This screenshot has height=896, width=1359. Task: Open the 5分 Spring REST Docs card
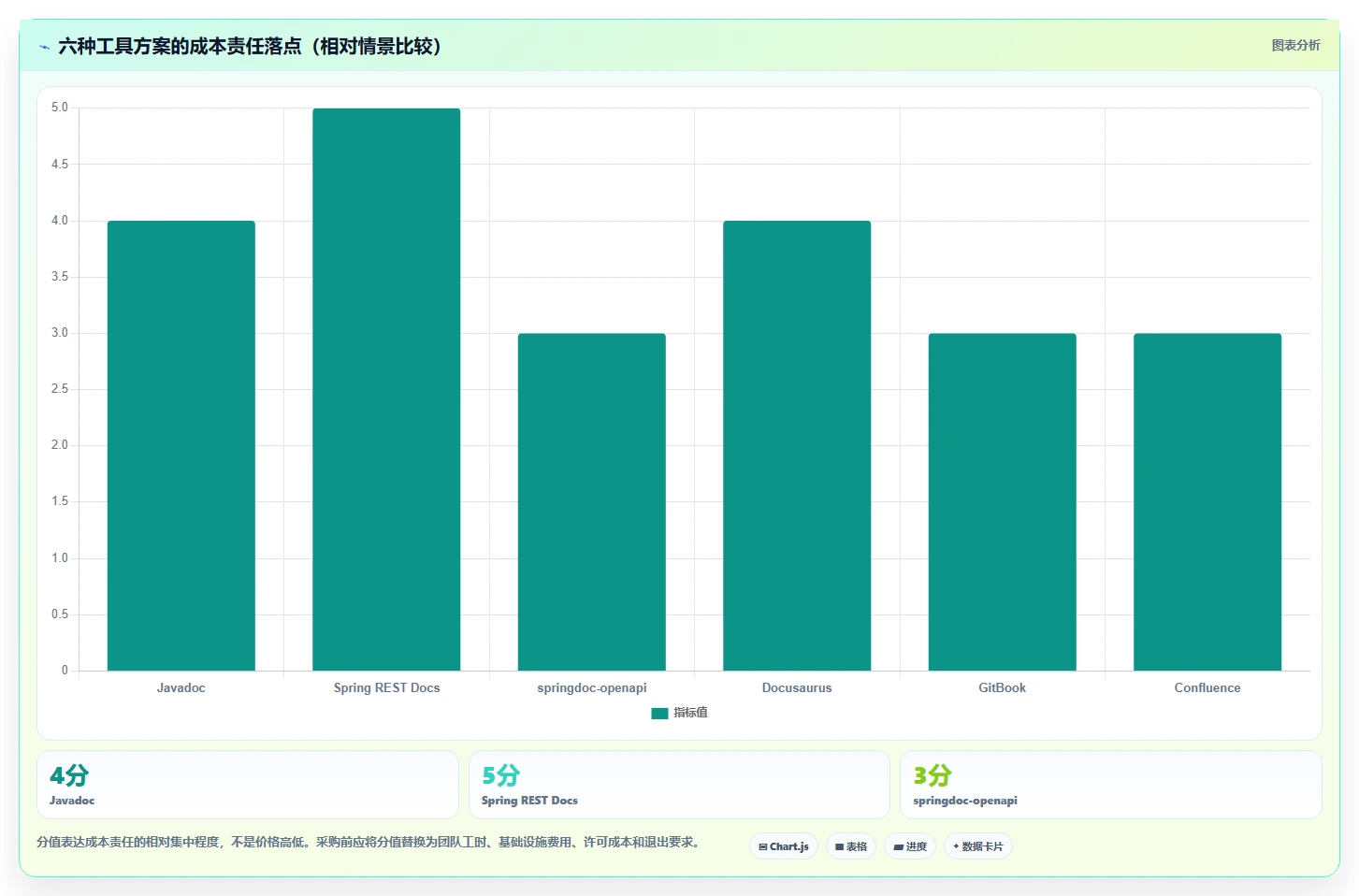pyautogui.click(x=679, y=785)
